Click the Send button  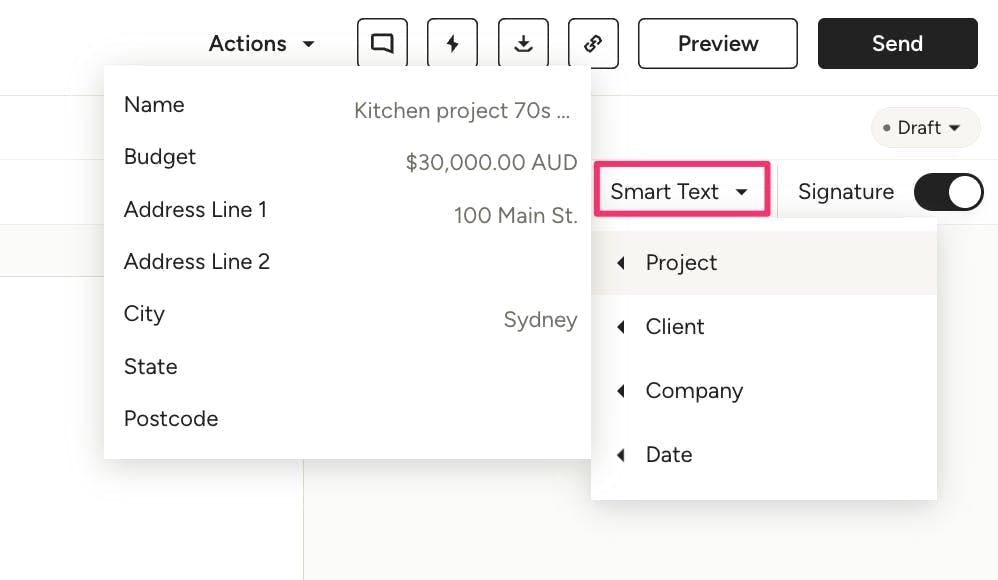897,43
